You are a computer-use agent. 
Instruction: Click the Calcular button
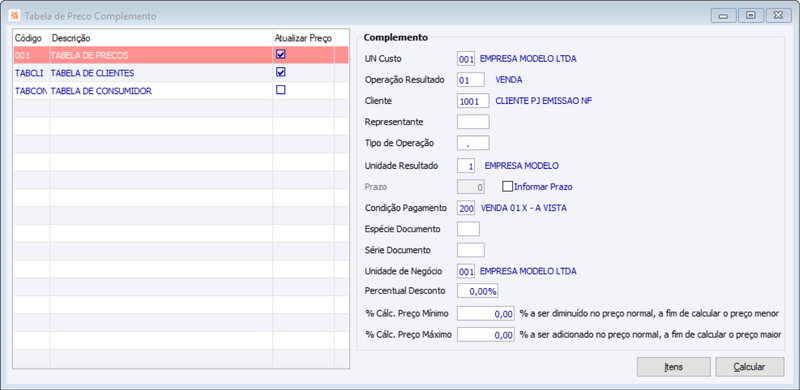pyautogui.click(x=749, y=367)
